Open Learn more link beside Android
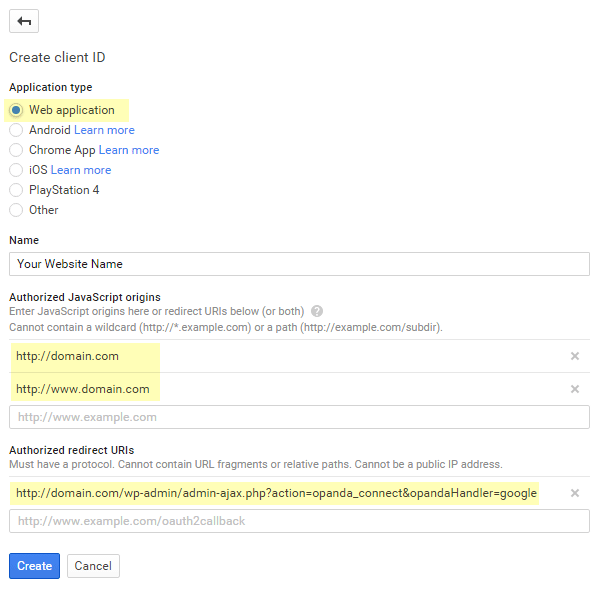The width and height of the screenshot is (605, 590). click(104, 130)
